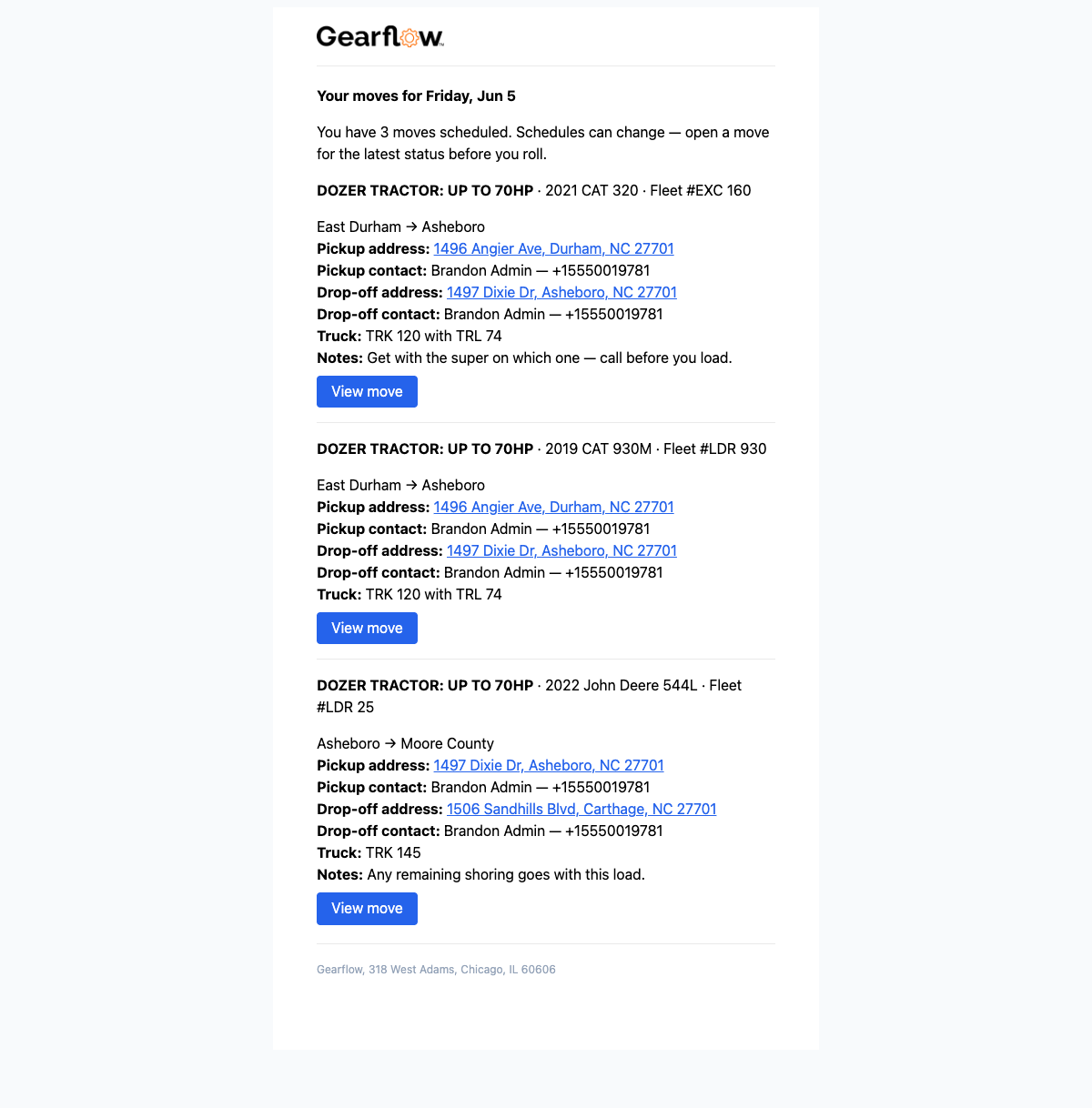The height and width of the screenshot is (1108, 1092).
Task: Open the pickup address link for the CAT 930M move
Action: 553,507
